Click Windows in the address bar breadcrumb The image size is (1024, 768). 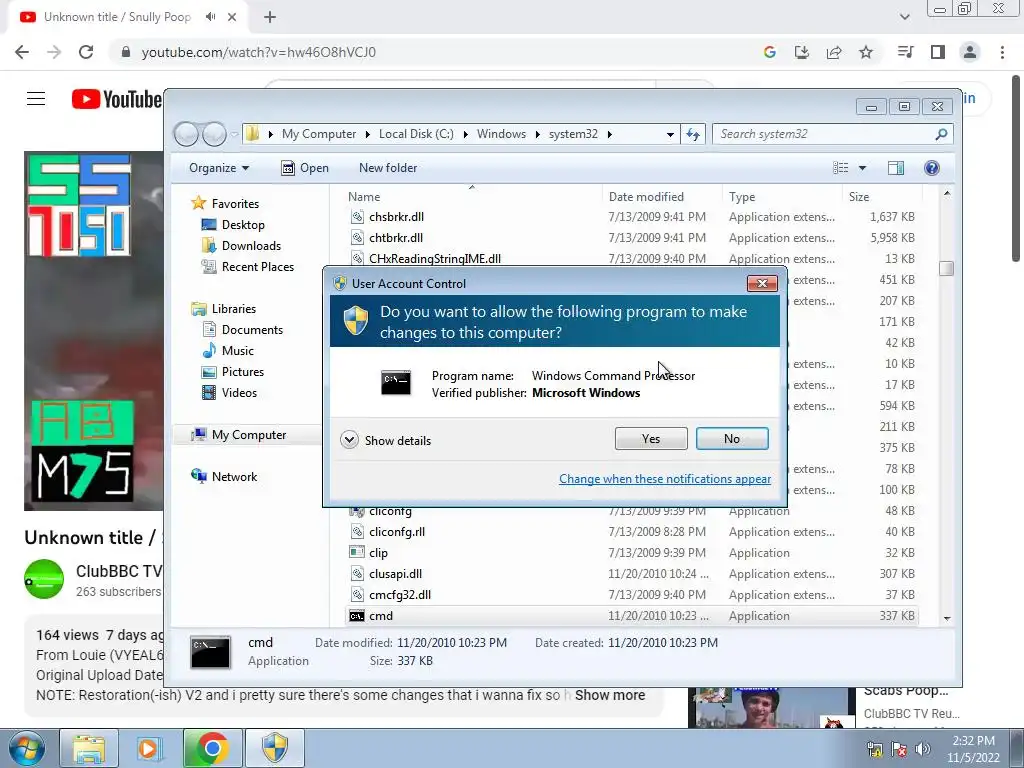tap(501, 134)
